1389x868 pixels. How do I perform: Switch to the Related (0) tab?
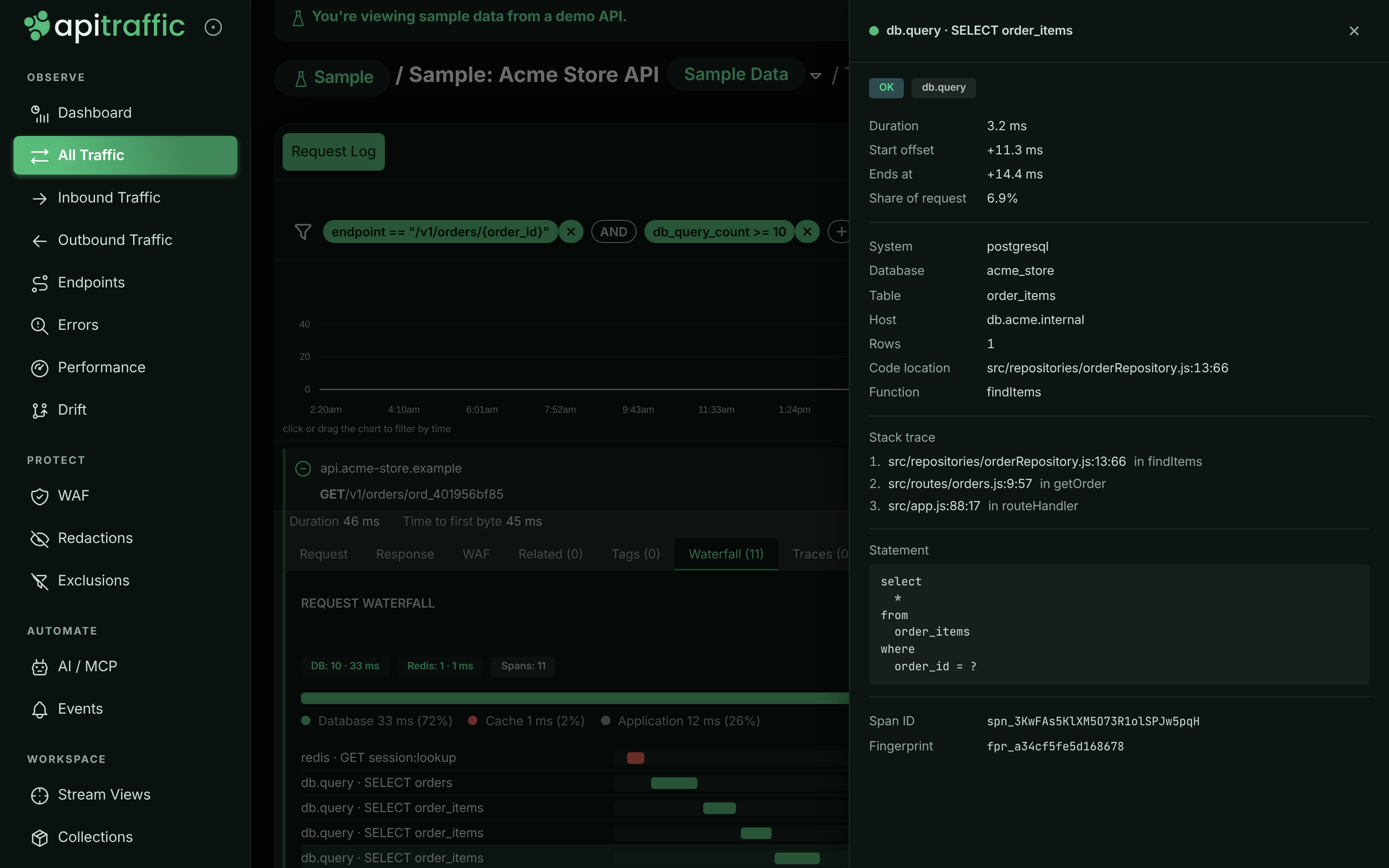click(550, 555)
